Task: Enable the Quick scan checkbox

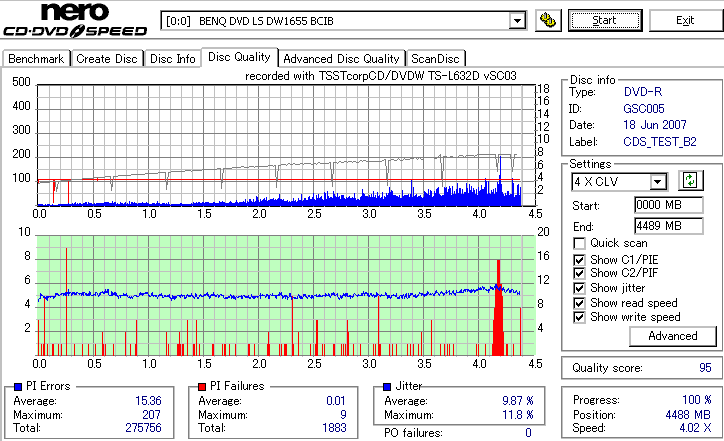Action: (579, 243)
